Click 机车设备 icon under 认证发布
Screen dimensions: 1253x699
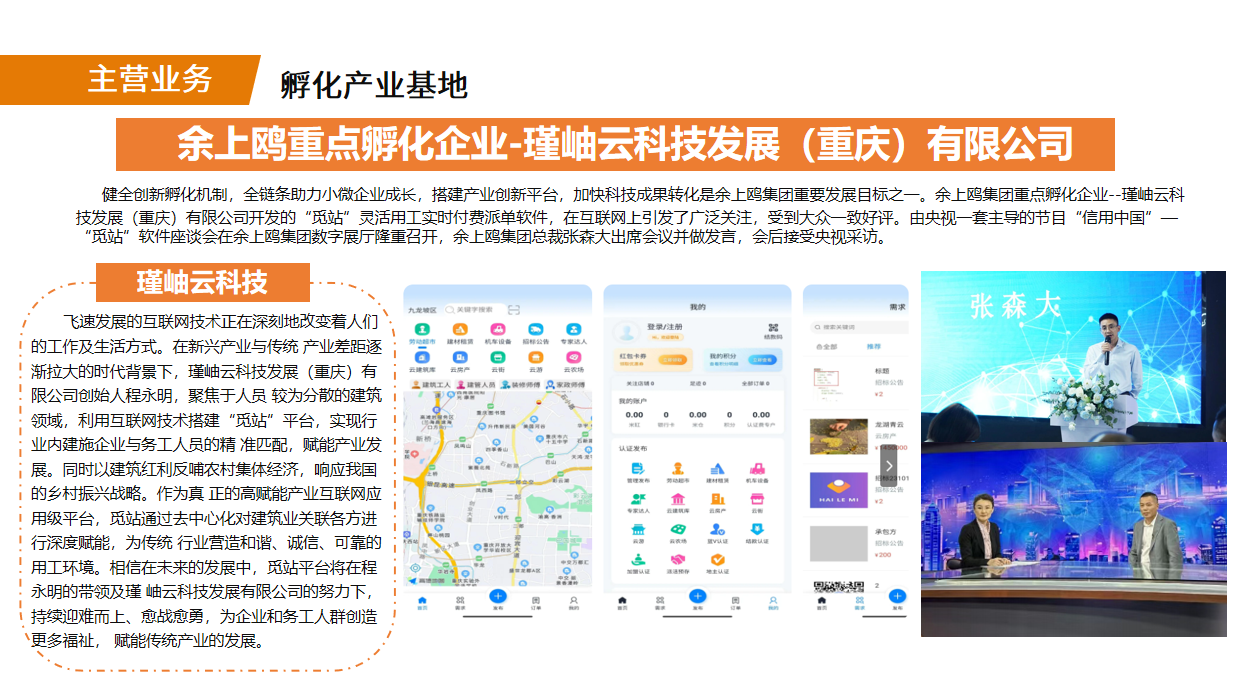(x=757, y=469)
